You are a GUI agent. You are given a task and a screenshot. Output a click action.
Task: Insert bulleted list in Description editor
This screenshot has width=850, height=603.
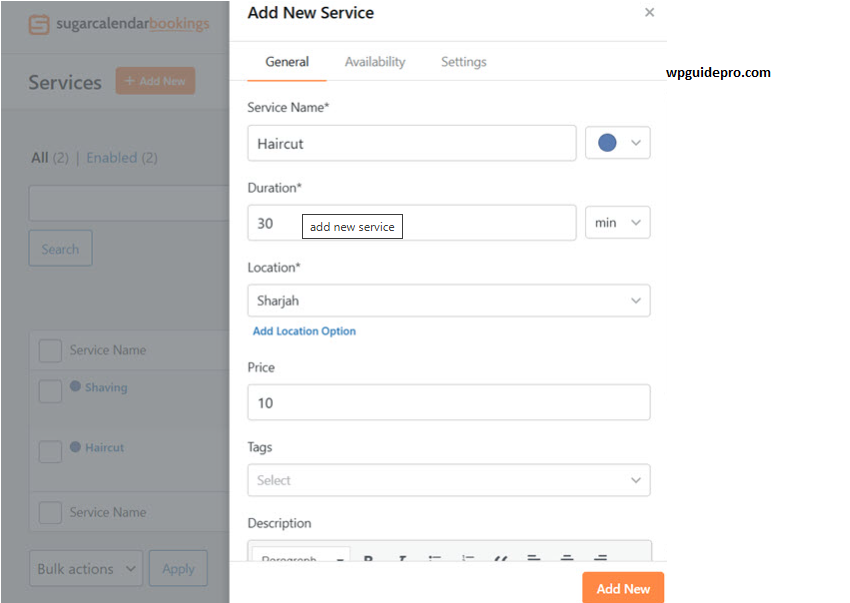435,559
